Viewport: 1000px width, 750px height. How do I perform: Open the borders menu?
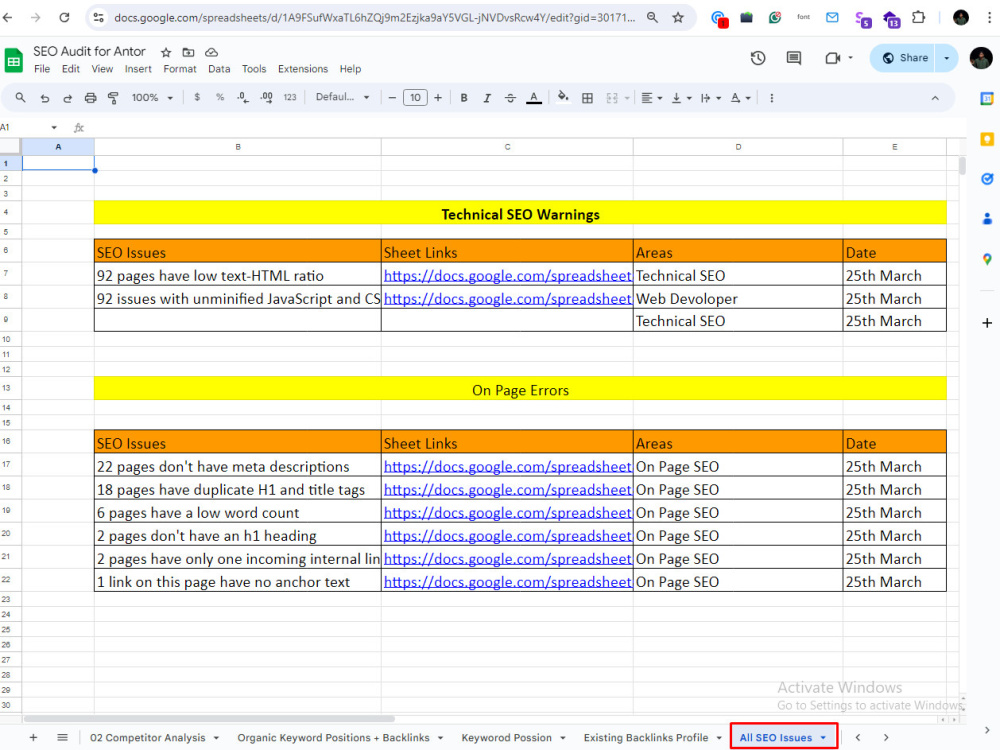click(587, 98)
